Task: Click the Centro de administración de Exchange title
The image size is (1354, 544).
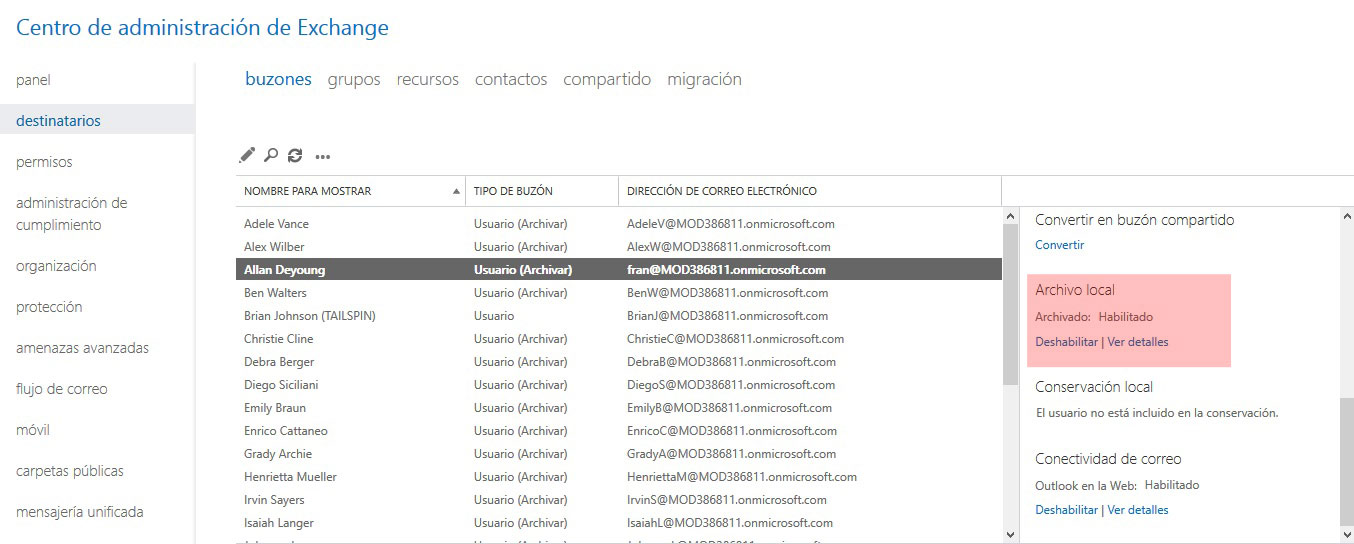Action: tap(203, 28)
